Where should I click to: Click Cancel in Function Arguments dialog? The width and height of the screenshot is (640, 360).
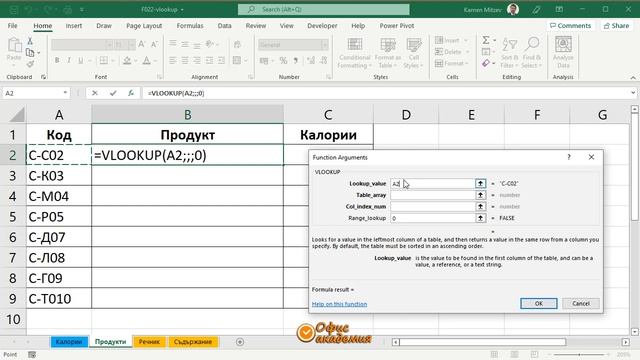point(581,303)
